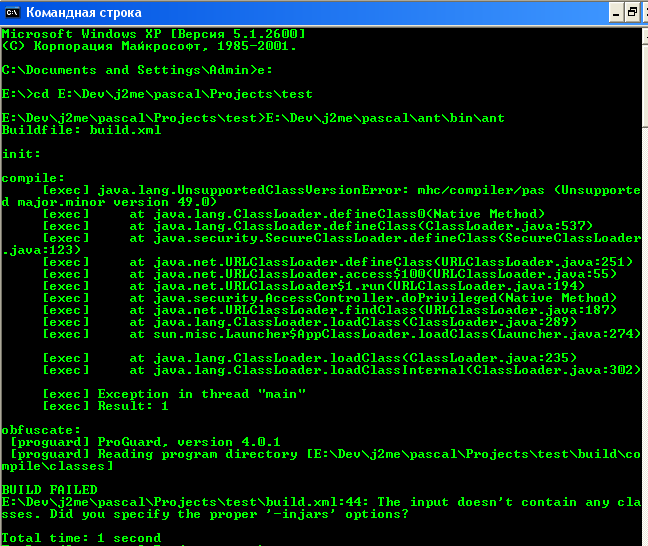
Task: Click the Командная строка title bar text
Action: coord(83,13)
